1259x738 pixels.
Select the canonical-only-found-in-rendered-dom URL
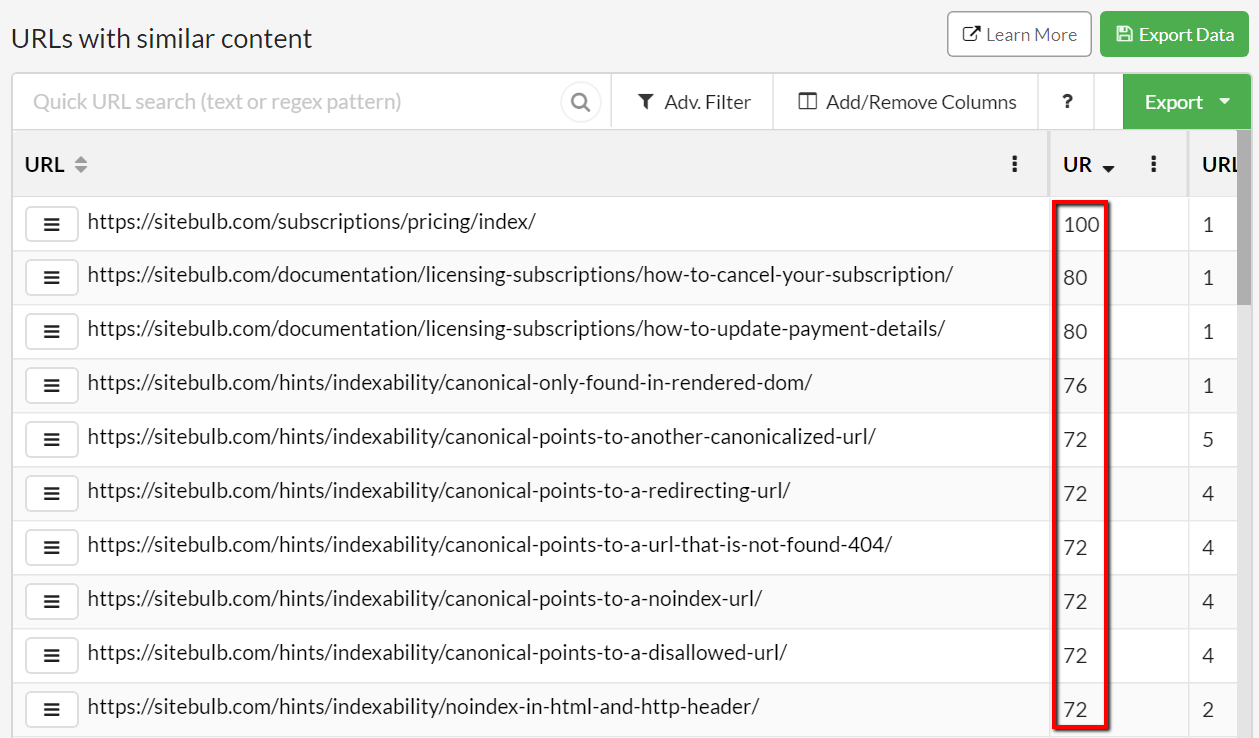click(450, 383)
